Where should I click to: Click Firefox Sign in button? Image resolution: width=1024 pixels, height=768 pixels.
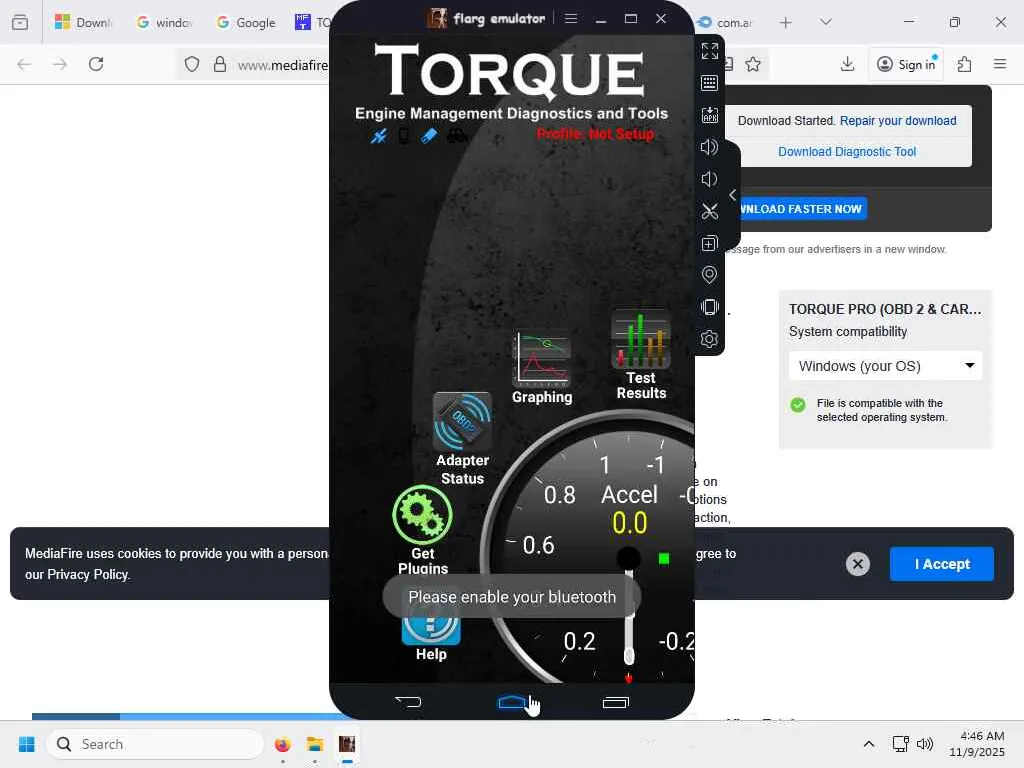coord(906,64)
